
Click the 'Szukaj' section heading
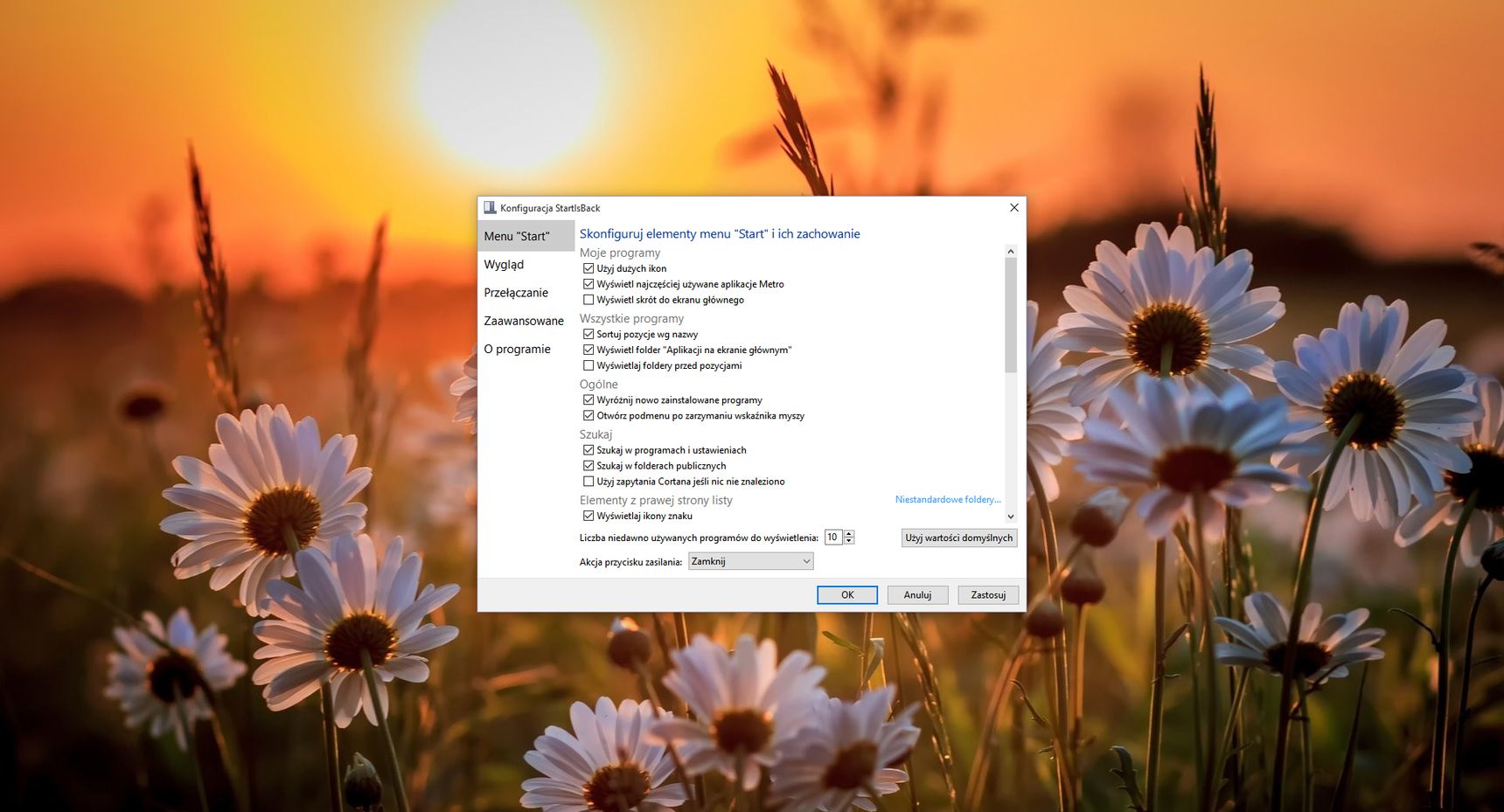click(x=596, y=434)
